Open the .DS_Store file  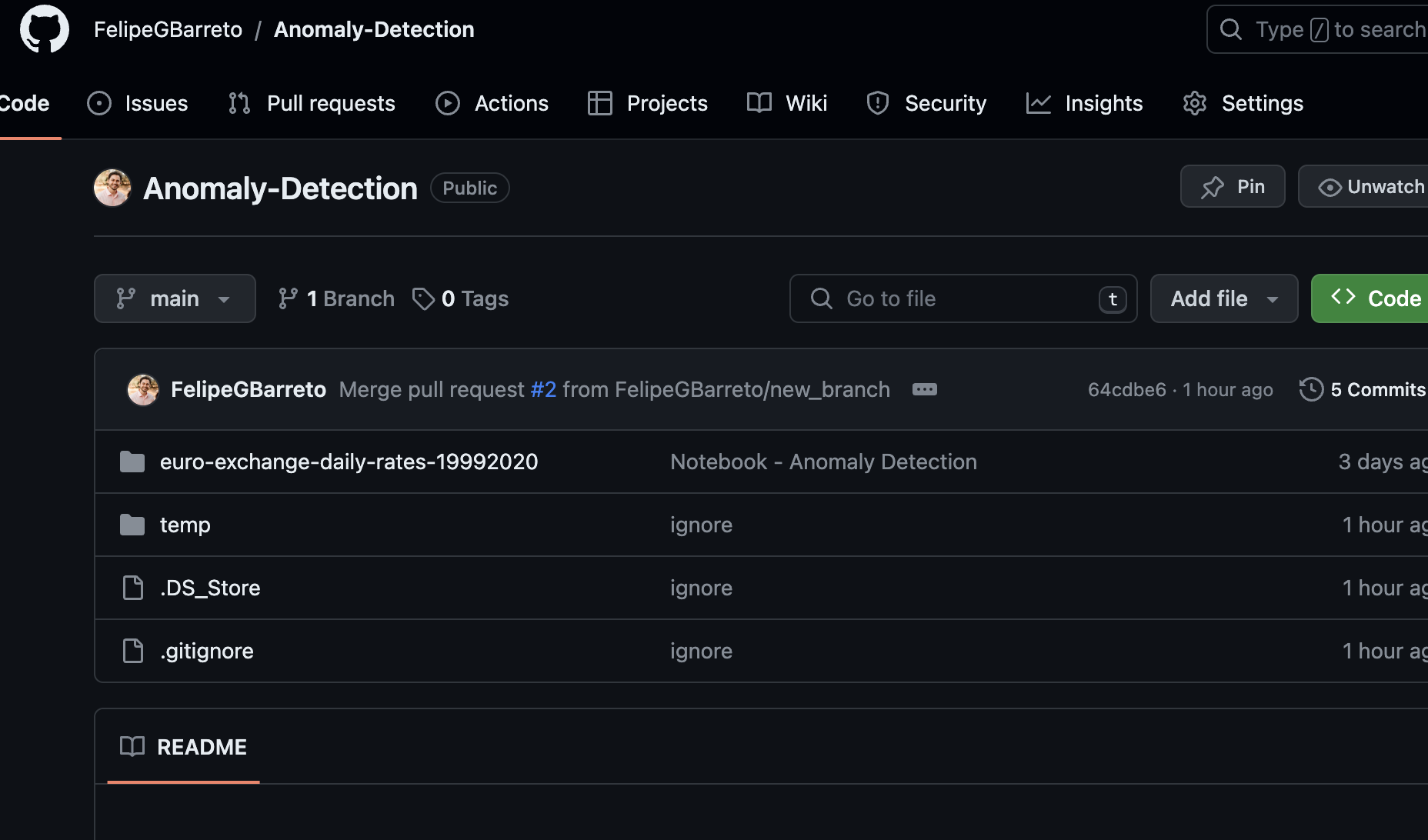[210, 588]
